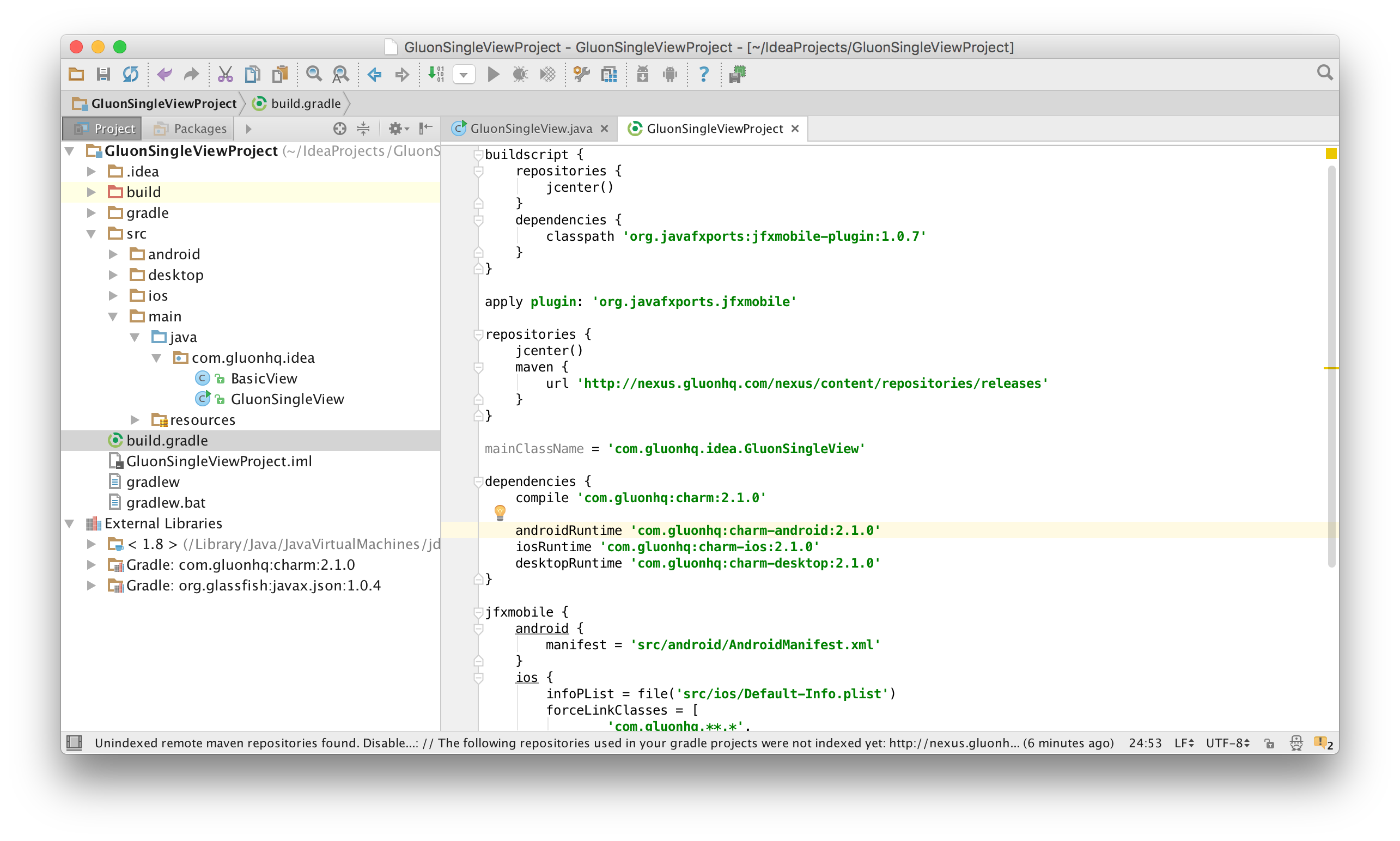
Task: Click the Debug bug icon
Action: [x=520, y=74]
